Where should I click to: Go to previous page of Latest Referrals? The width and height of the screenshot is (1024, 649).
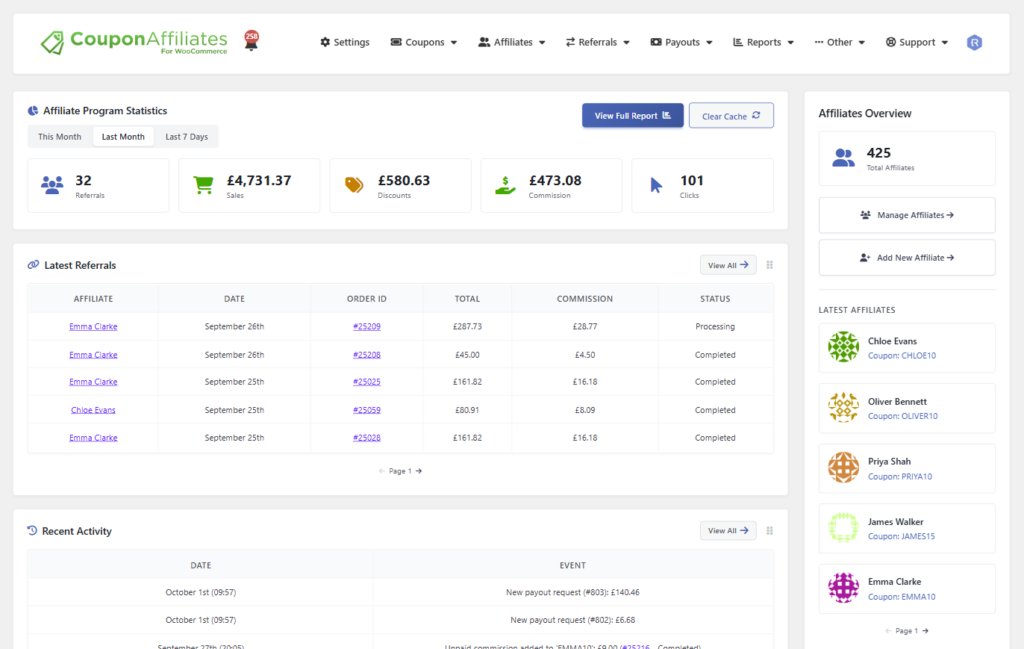pyautogui.click(x=381, y=471)
